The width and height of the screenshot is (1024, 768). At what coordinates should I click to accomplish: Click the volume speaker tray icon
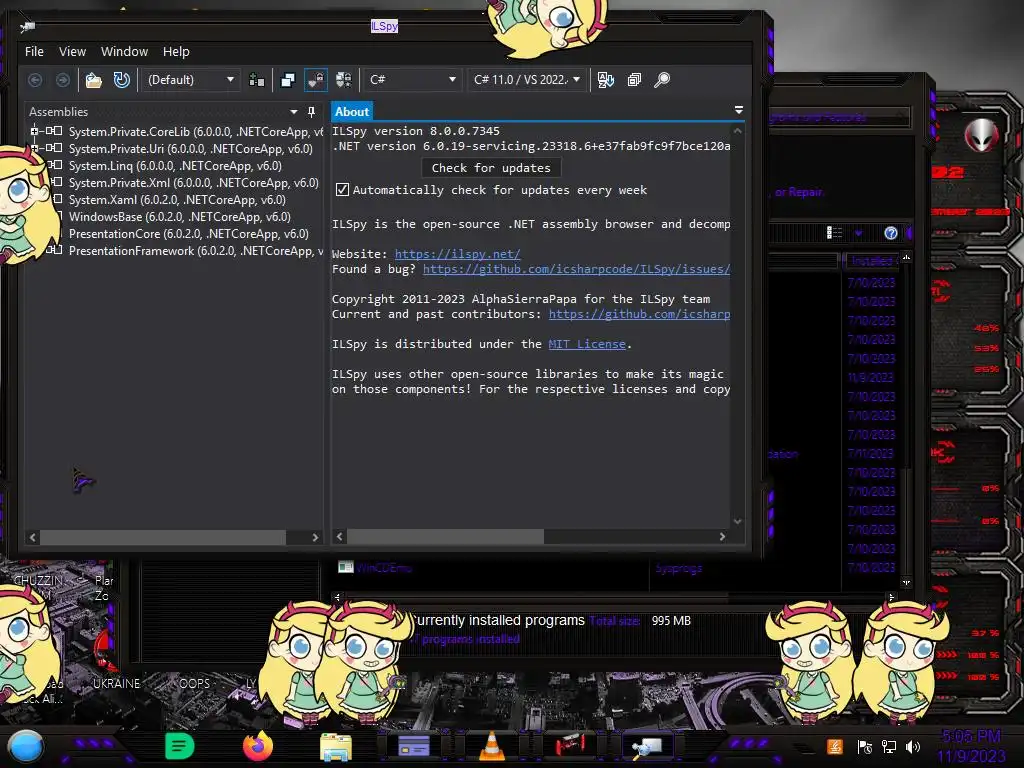click(x=912, y=747)
